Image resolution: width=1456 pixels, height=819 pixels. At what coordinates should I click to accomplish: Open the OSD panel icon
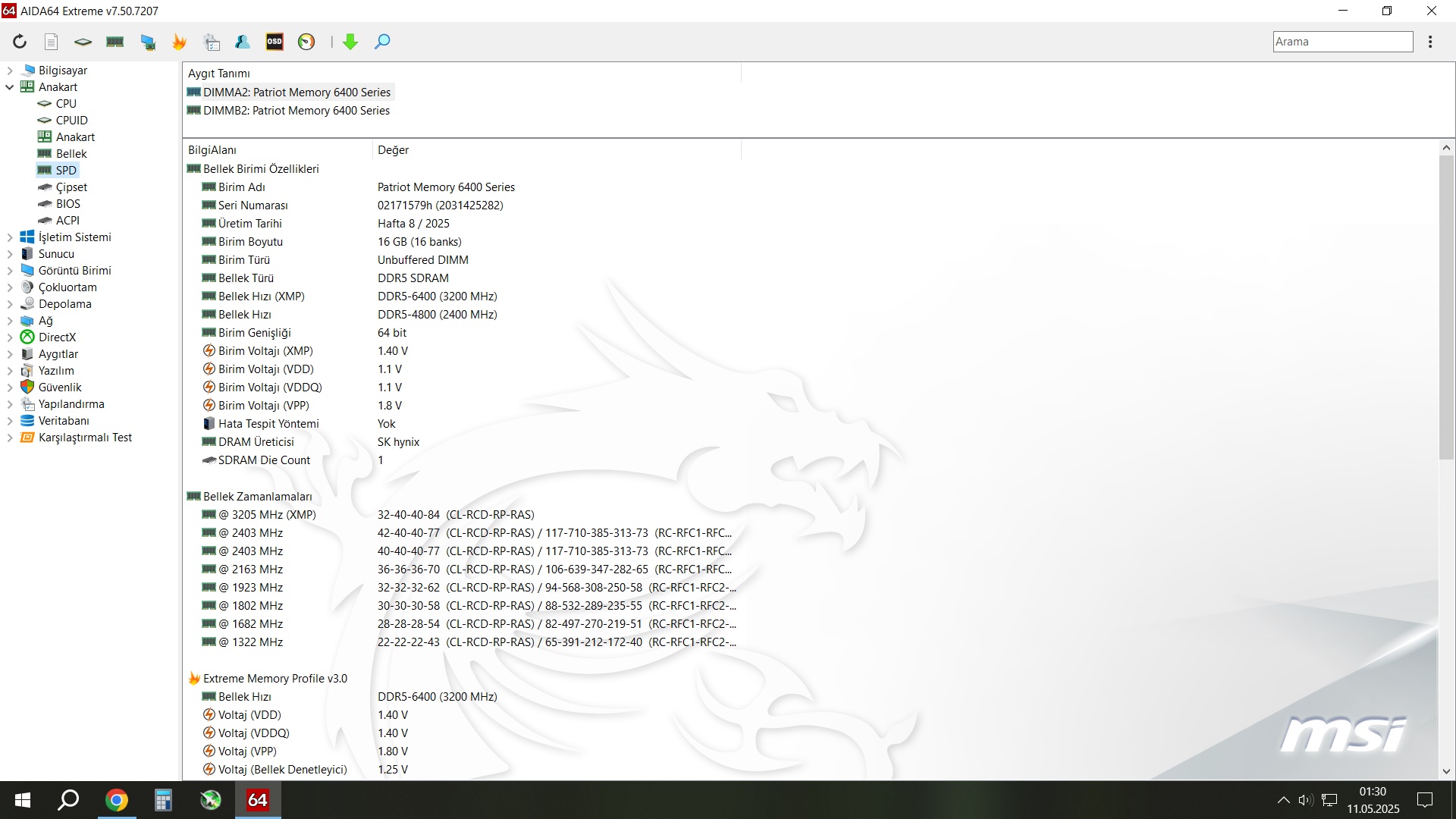pyautogui.click(x=275, y=42)
